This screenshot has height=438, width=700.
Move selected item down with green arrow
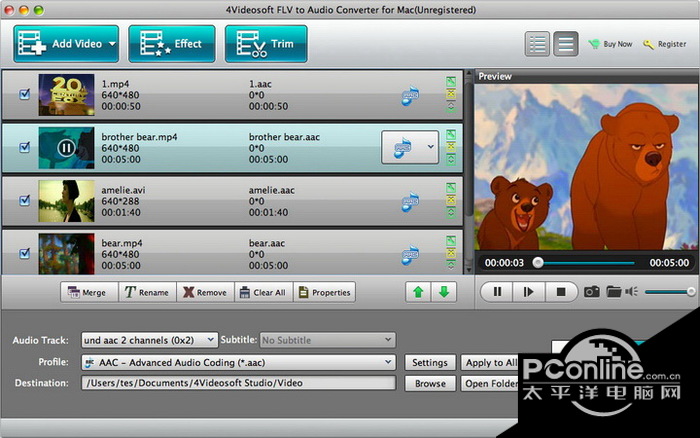click(444, 292)
